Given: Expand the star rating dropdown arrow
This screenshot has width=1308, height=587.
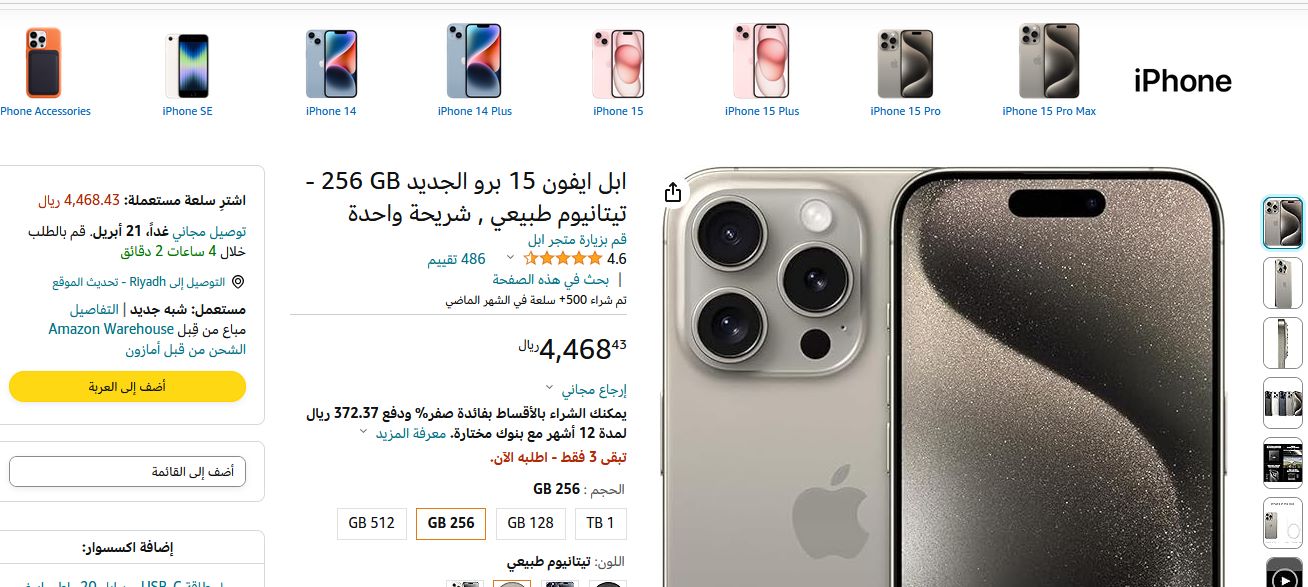Looking at the screenshot, I should click(x=510, y=258).
